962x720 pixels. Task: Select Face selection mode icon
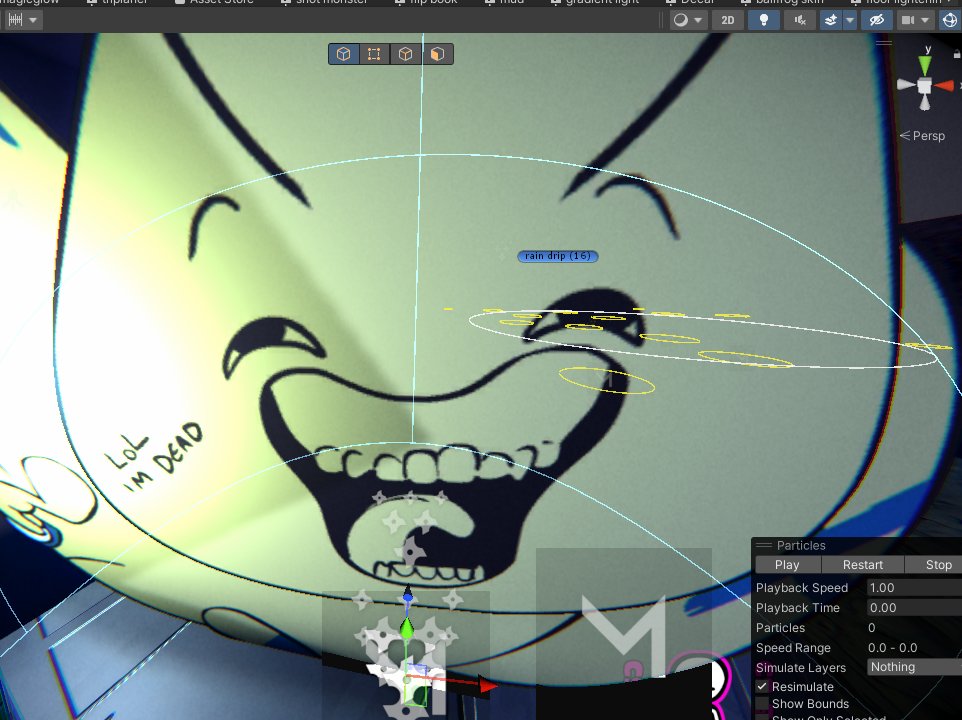coord(437,54)
